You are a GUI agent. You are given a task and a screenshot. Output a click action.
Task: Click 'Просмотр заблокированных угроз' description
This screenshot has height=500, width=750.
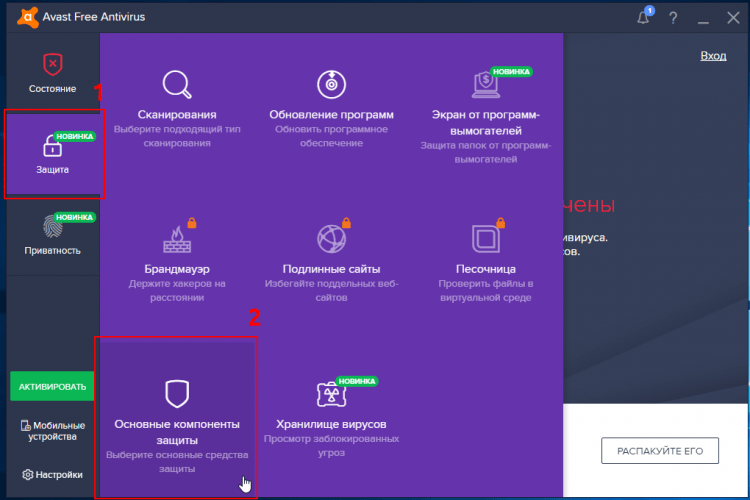pos(331,445)
